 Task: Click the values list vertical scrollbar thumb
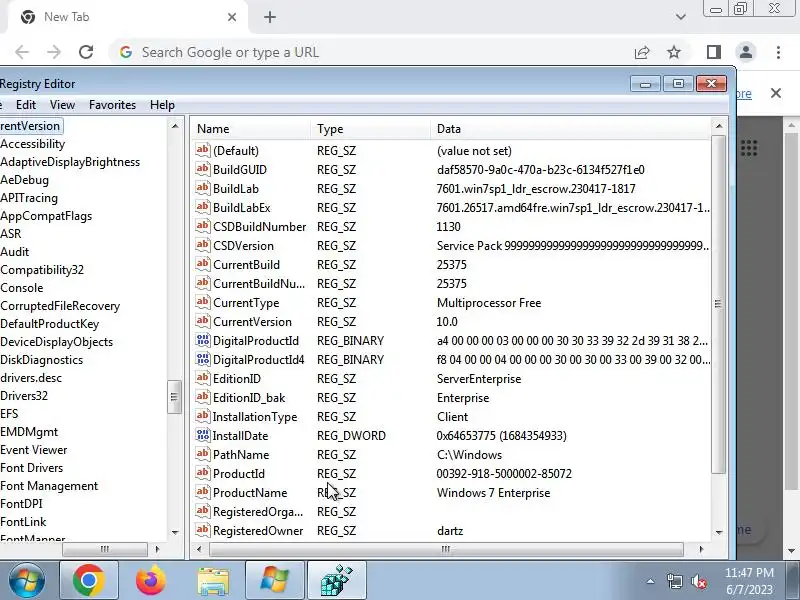click(718, 304)
